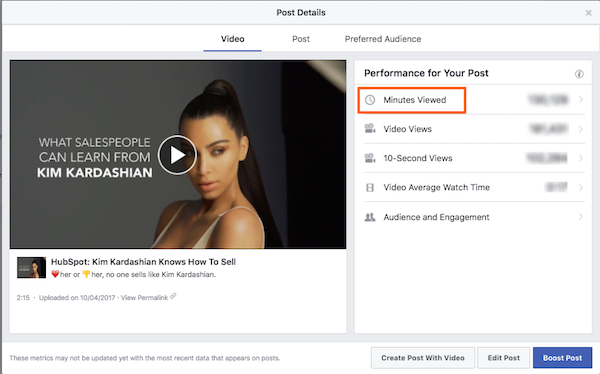This screenshot has width=600, height=374.
Task: Click the Post Details dialog title
Action: pyautogui.click(x=301, y=13)
